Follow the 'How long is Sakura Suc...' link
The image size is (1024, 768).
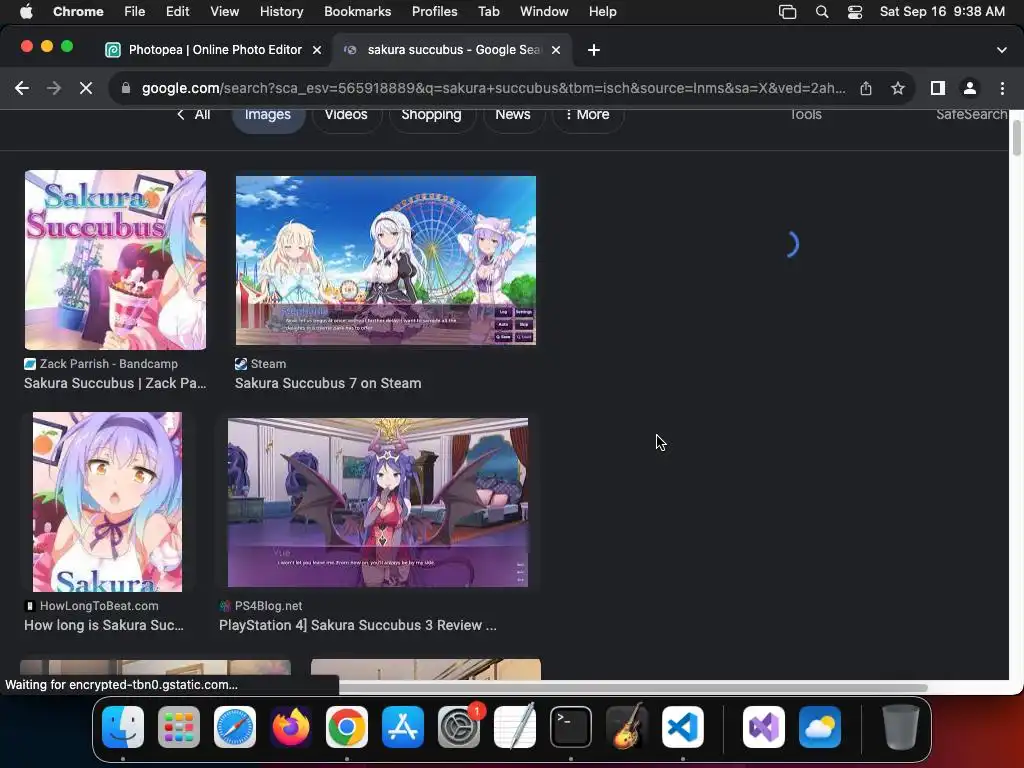pos(104,625)
